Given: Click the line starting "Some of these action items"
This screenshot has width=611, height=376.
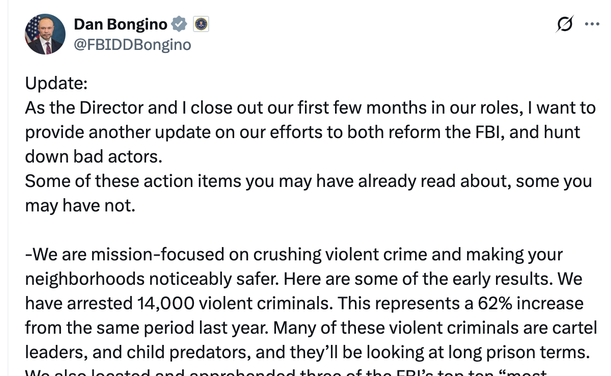Looking at the screenshot, I should point(309,182).
